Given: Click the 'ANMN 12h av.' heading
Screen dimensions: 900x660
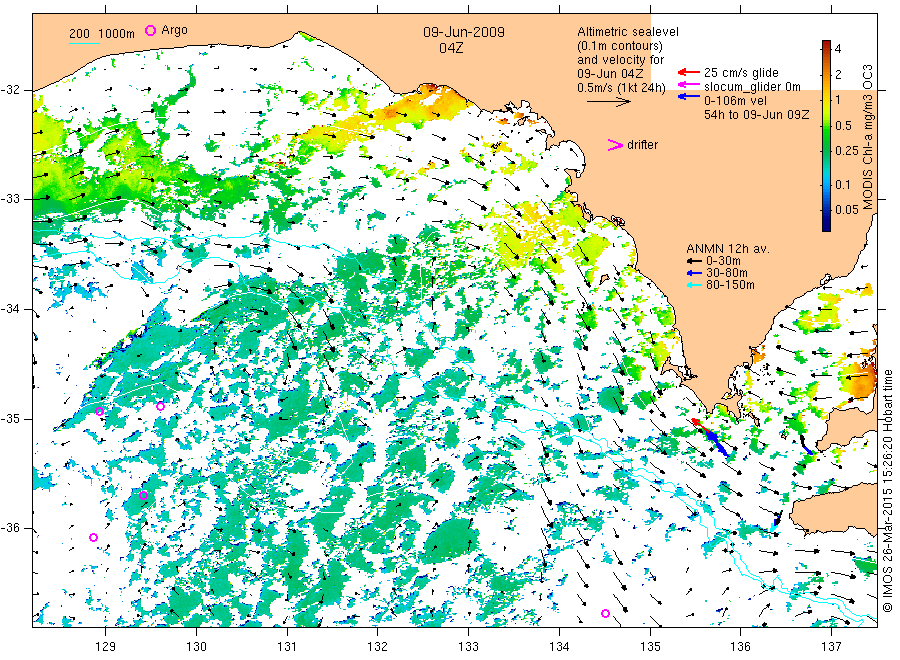Looking at the screenshot, I should coord(728,249).
